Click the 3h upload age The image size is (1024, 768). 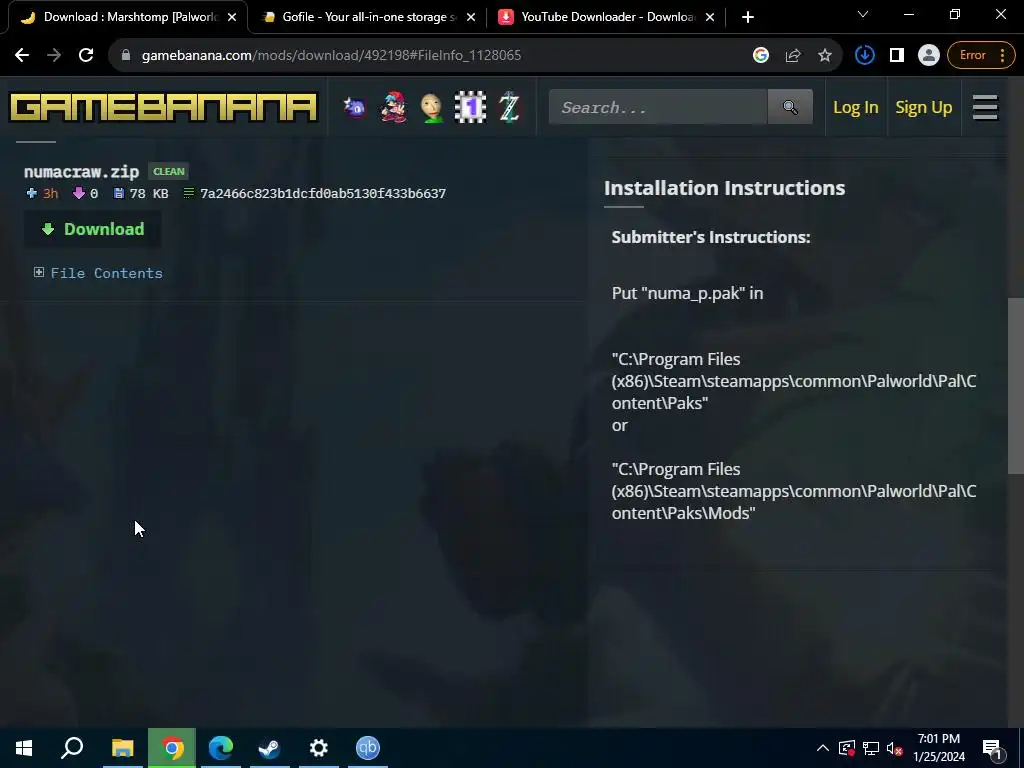(x=50, y=194)
